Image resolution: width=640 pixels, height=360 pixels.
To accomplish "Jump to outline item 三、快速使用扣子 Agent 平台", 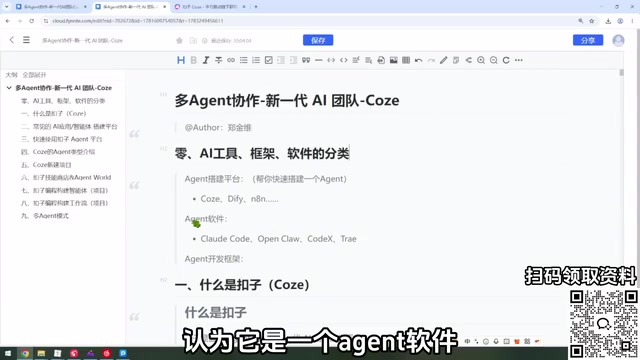I will pos(62,139).
